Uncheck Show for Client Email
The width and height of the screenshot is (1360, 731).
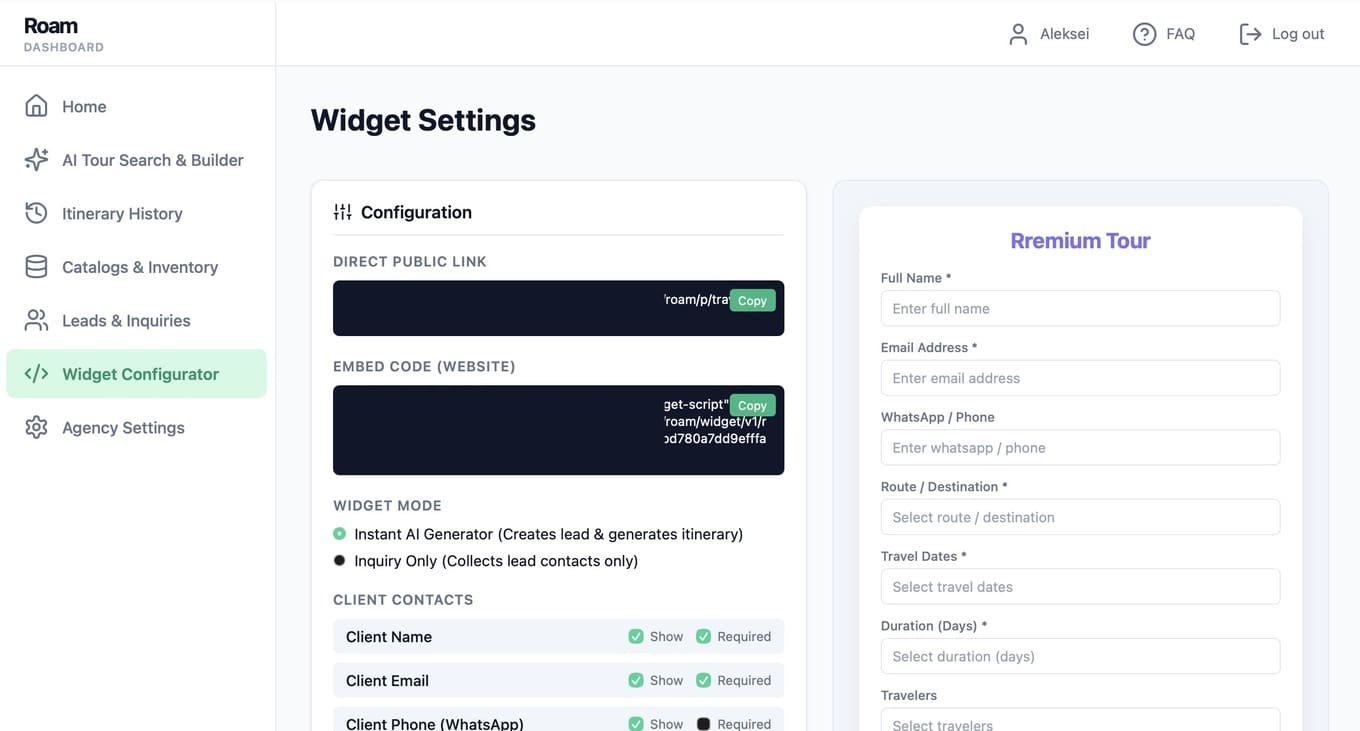(x=635, y=680)
